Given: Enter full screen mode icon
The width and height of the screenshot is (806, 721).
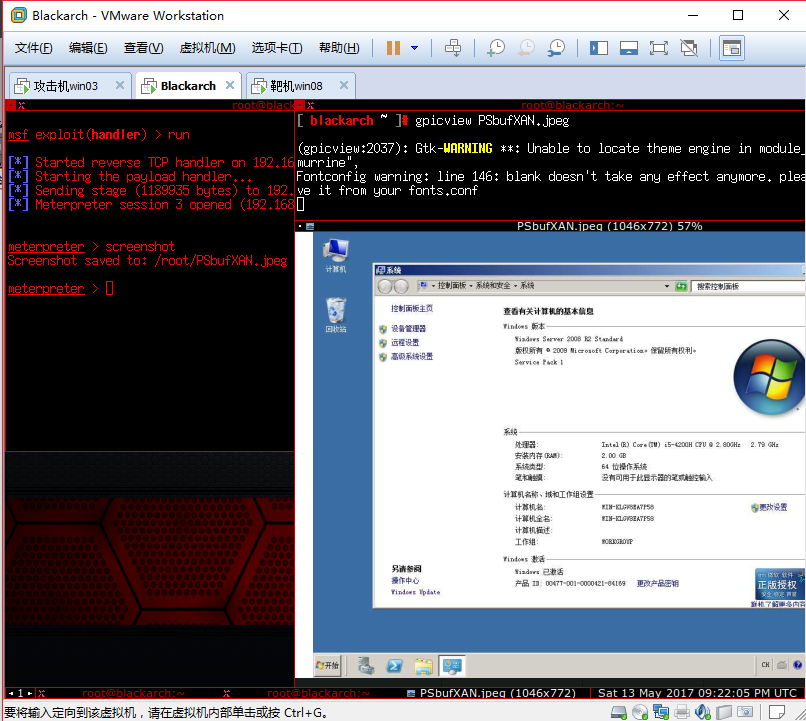Looking at the screenshot, I should (658, 48).
